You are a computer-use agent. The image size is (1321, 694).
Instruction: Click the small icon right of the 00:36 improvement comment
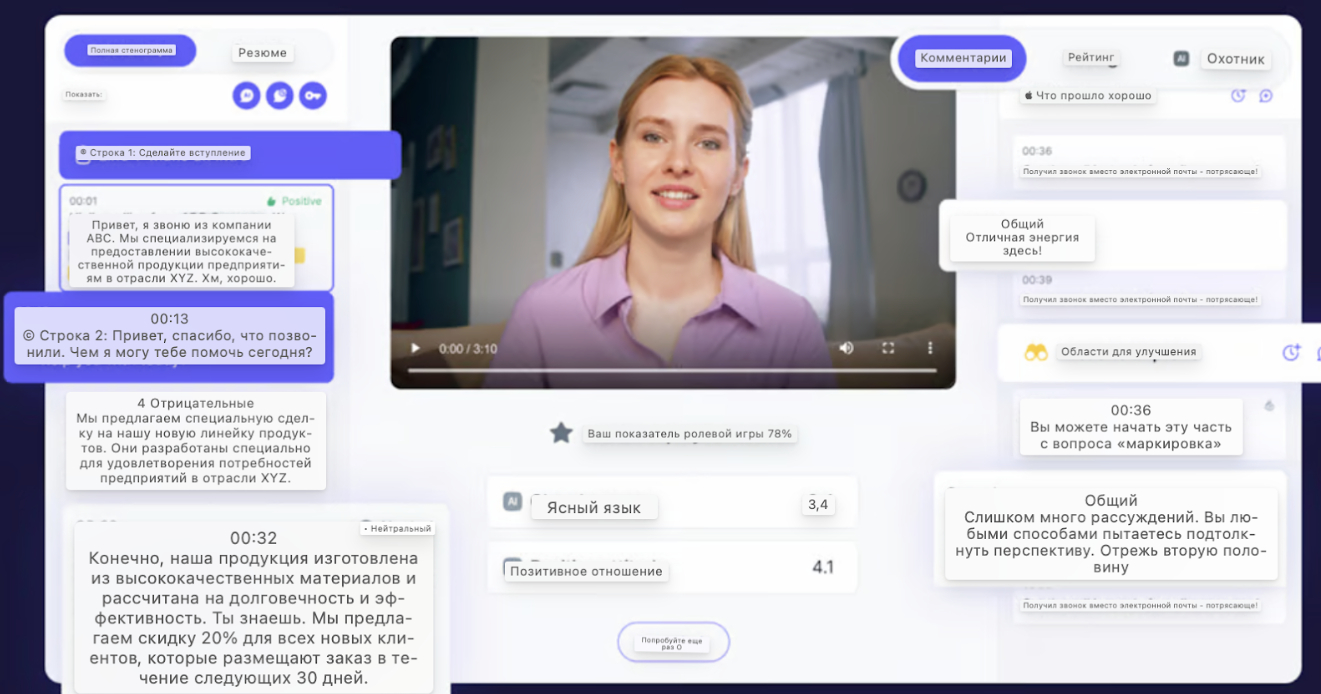coord(1270,406)
